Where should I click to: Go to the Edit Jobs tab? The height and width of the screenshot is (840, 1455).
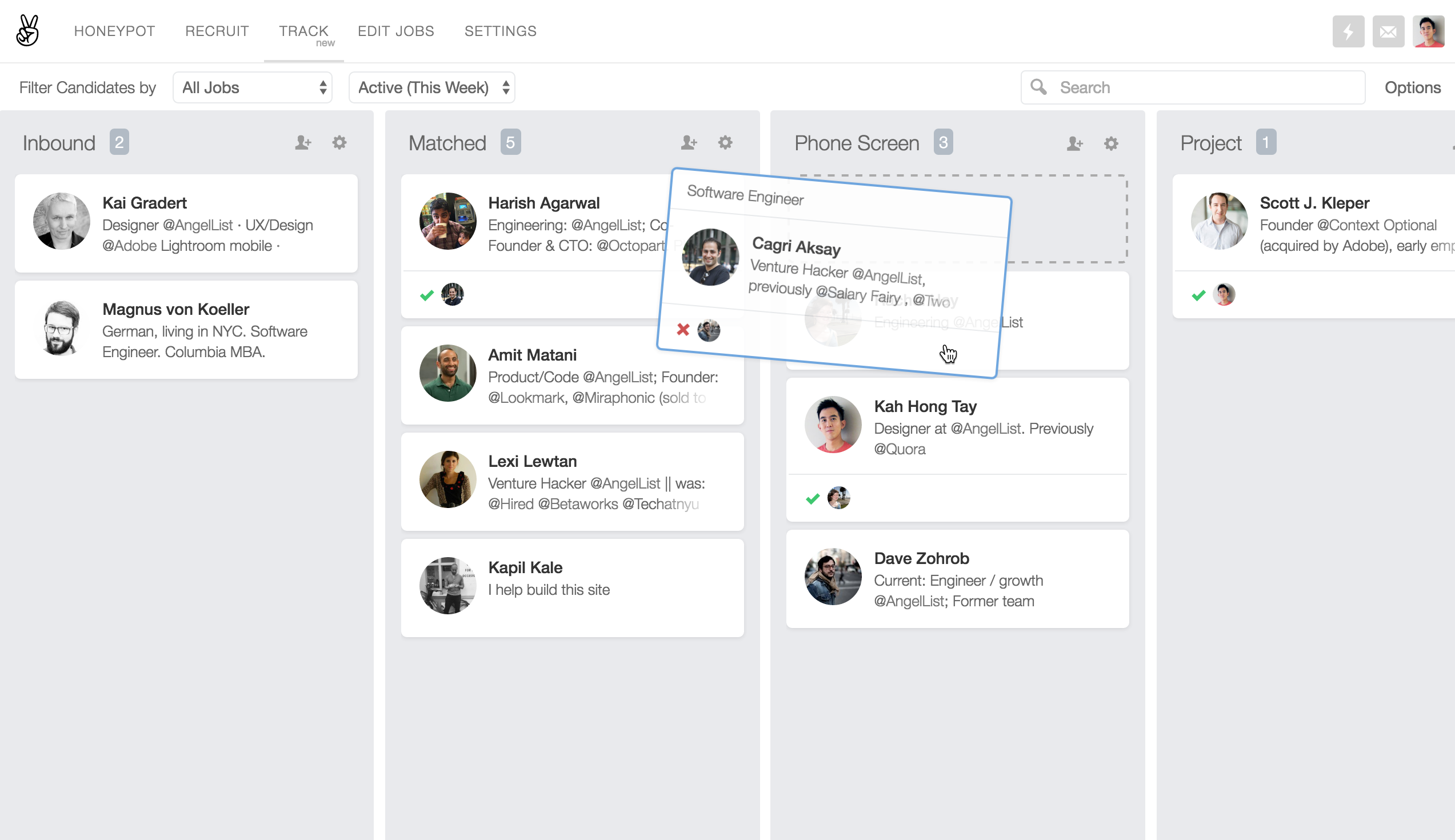(396, 31)
